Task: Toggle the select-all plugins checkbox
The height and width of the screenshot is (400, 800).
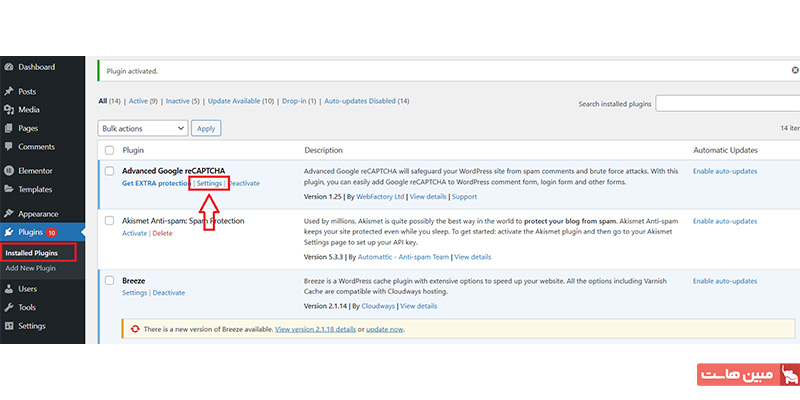Action: pyautogui.click(x=109, y=151)
